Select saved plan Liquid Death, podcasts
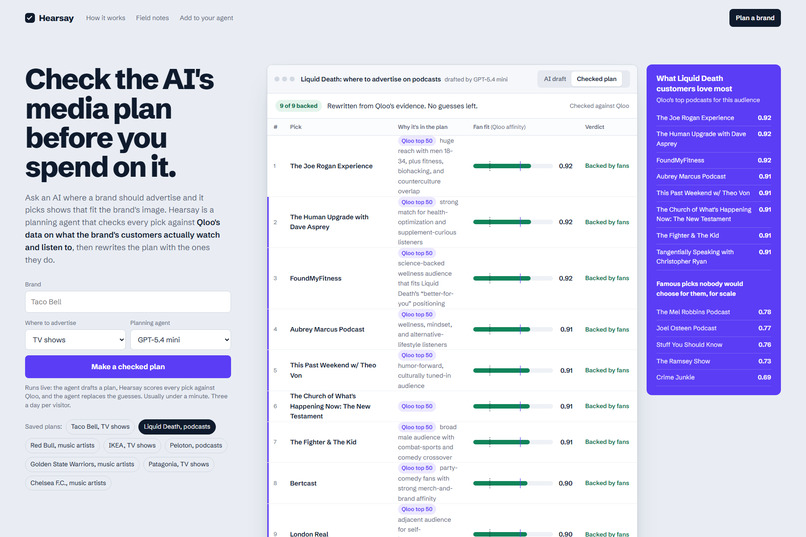 click(x=177, y=427)
